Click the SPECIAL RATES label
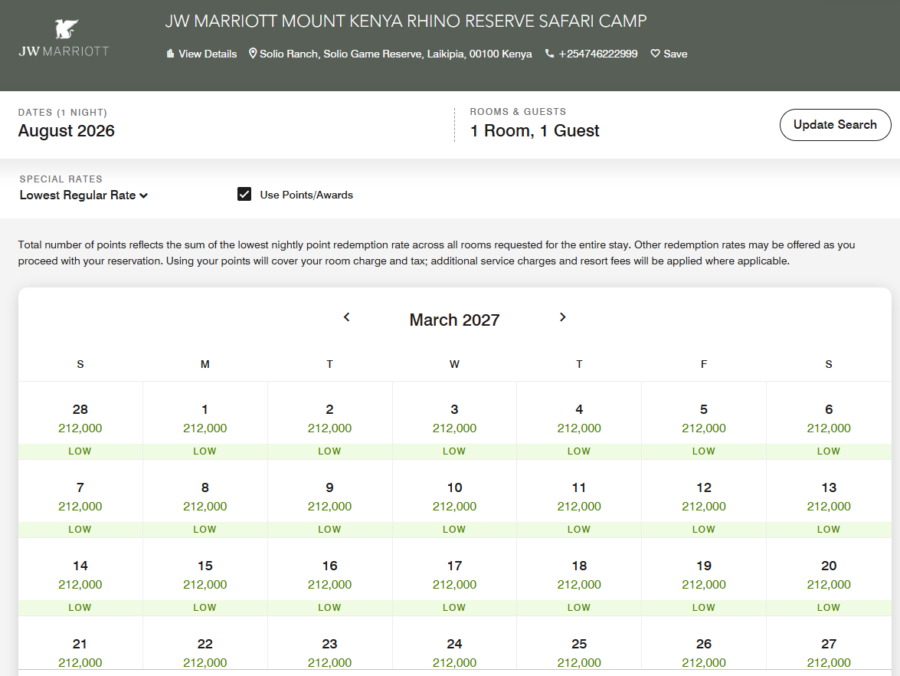The image size is (900, 676). pyautogui.click(x=61, y=179)
